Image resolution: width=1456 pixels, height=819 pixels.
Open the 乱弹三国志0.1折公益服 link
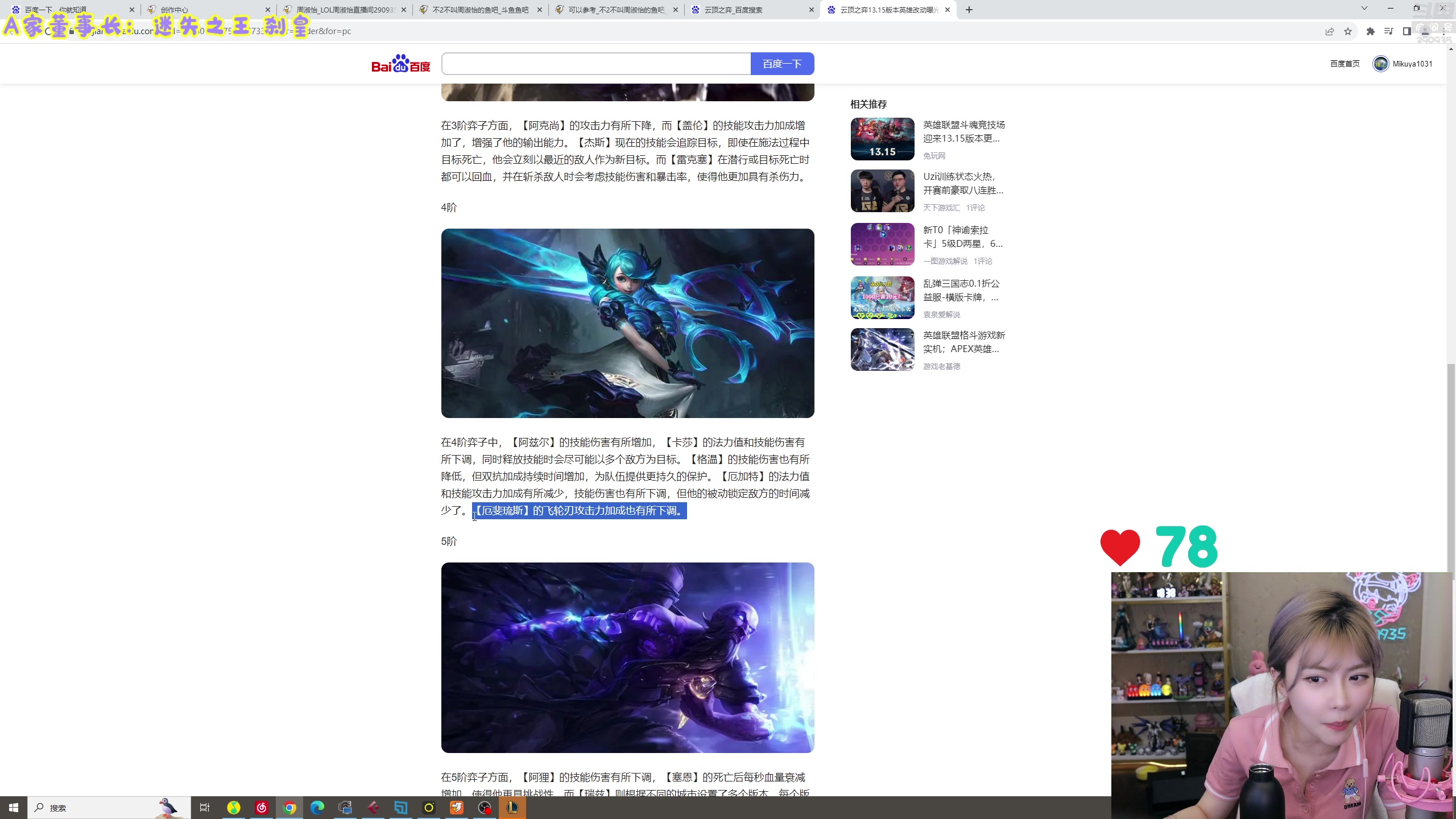(x=961, y=290)
